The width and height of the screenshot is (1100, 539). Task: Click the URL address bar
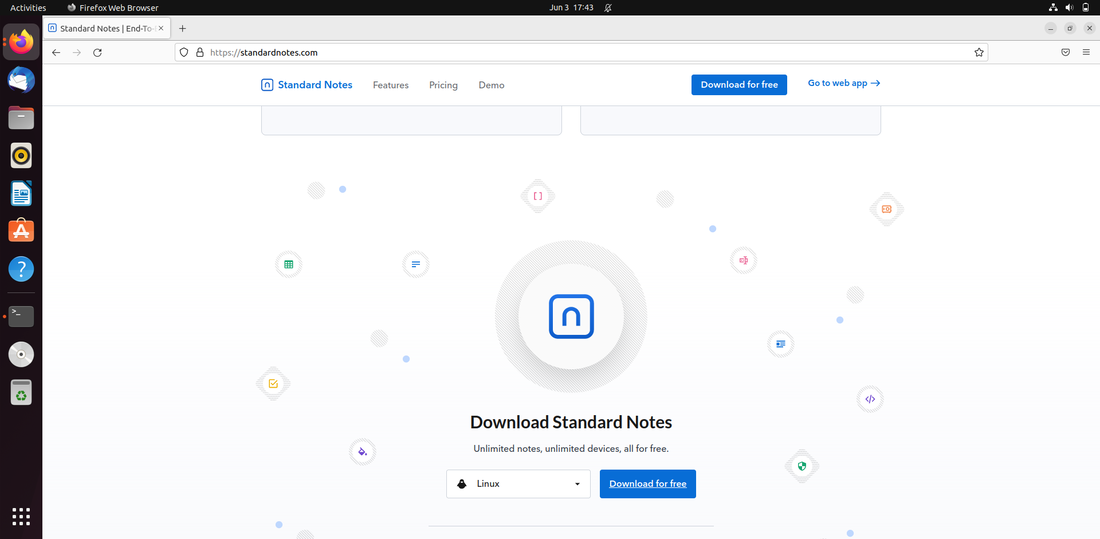click(581, 53)
